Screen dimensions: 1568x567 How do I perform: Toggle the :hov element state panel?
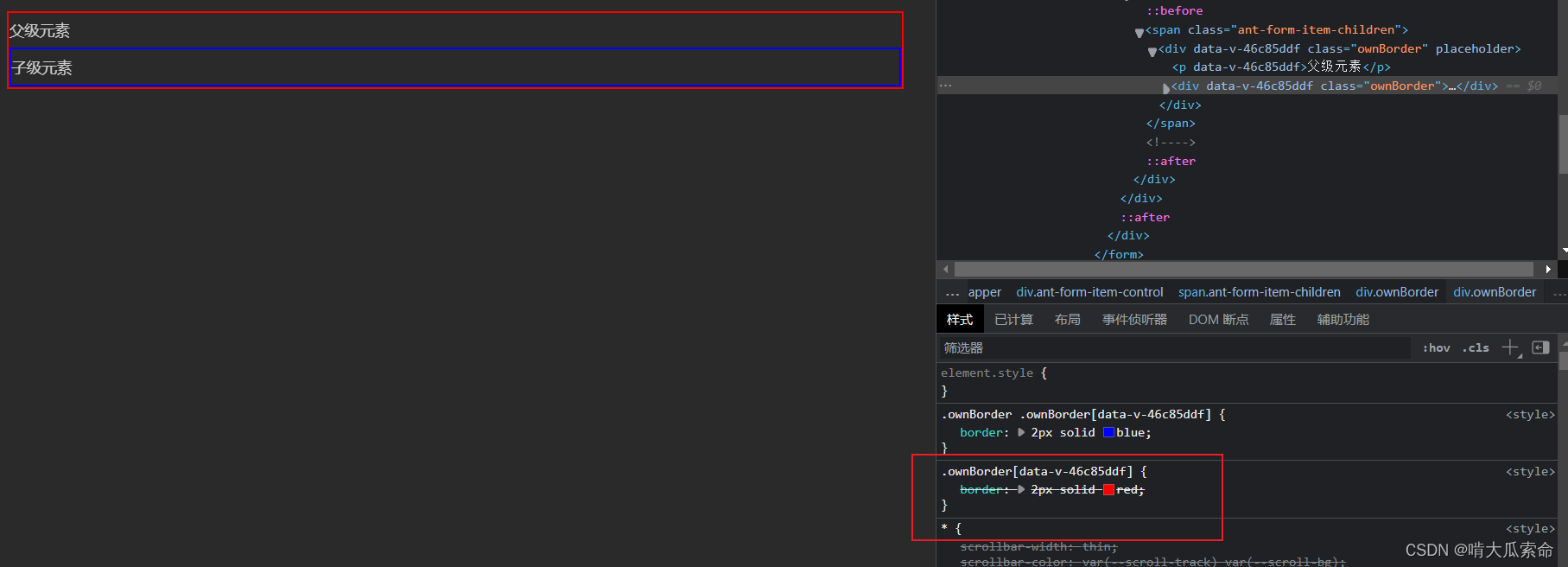point(1437,347)
